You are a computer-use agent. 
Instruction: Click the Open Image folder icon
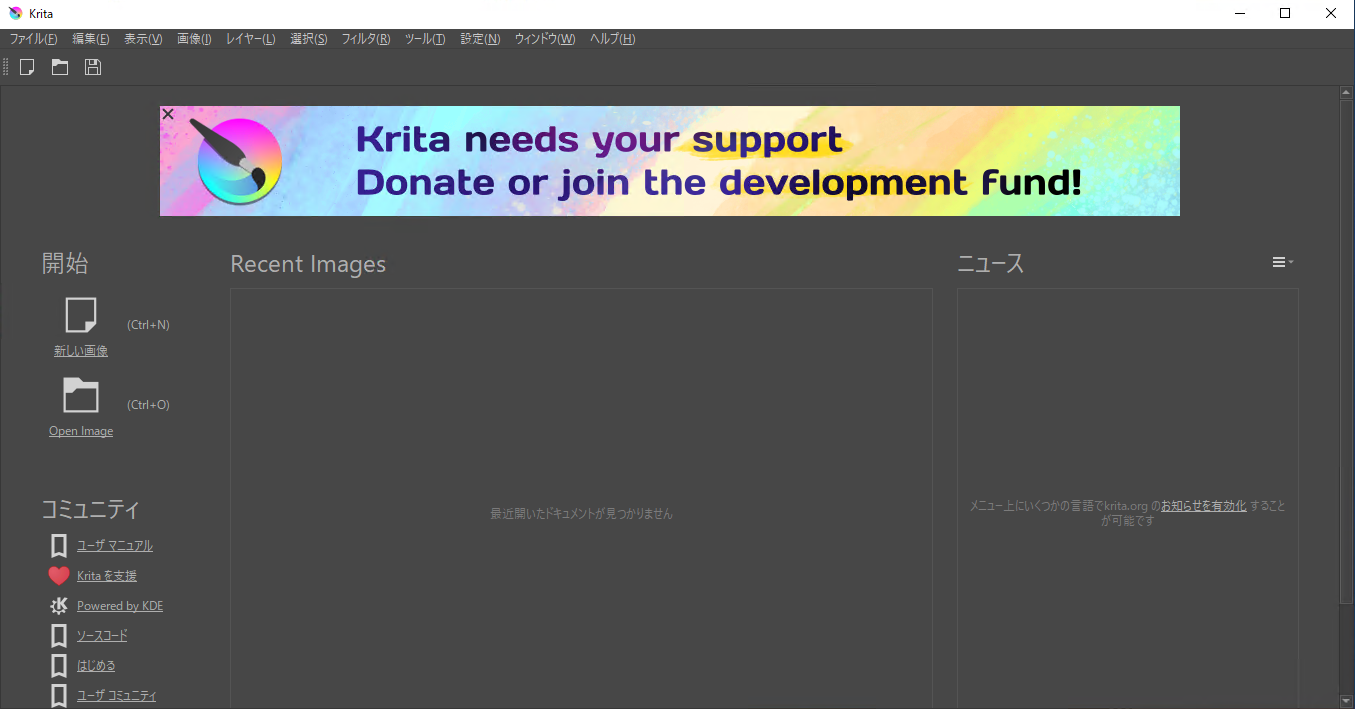80,394
